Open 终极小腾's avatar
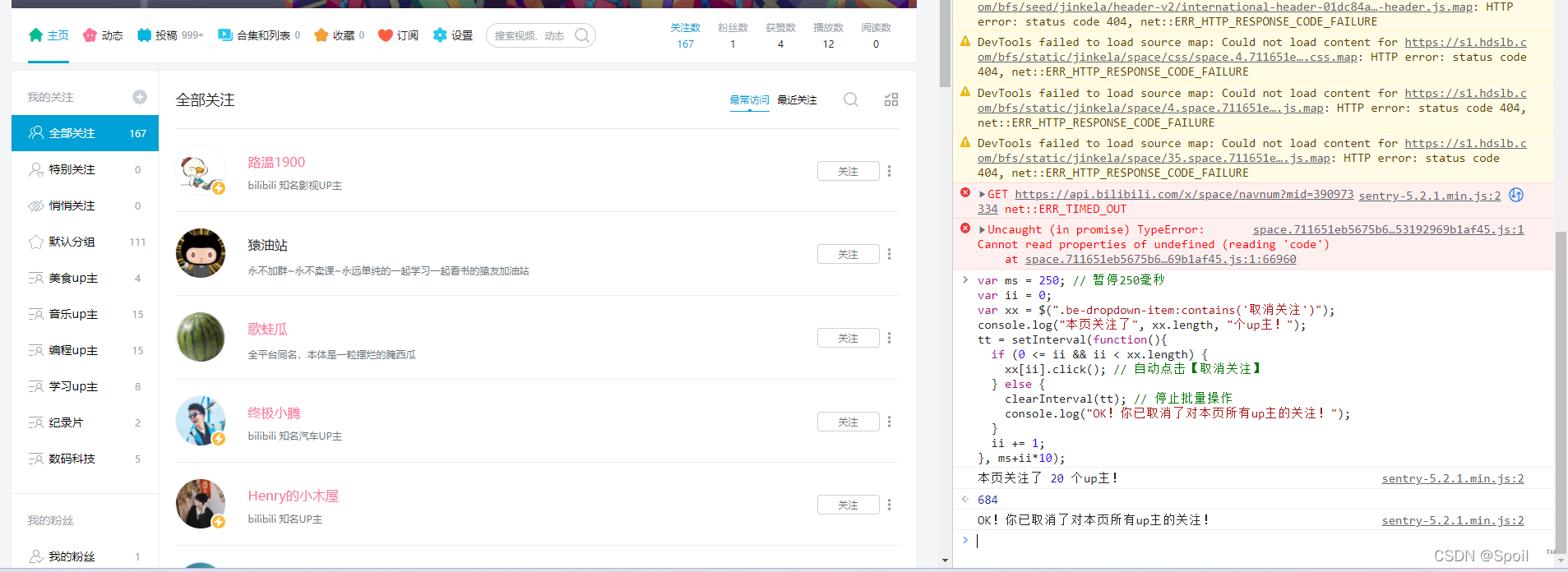Image resolution: width=1568 pixels, height=572 pixels. pyautogui.click(x=201, y=421)
